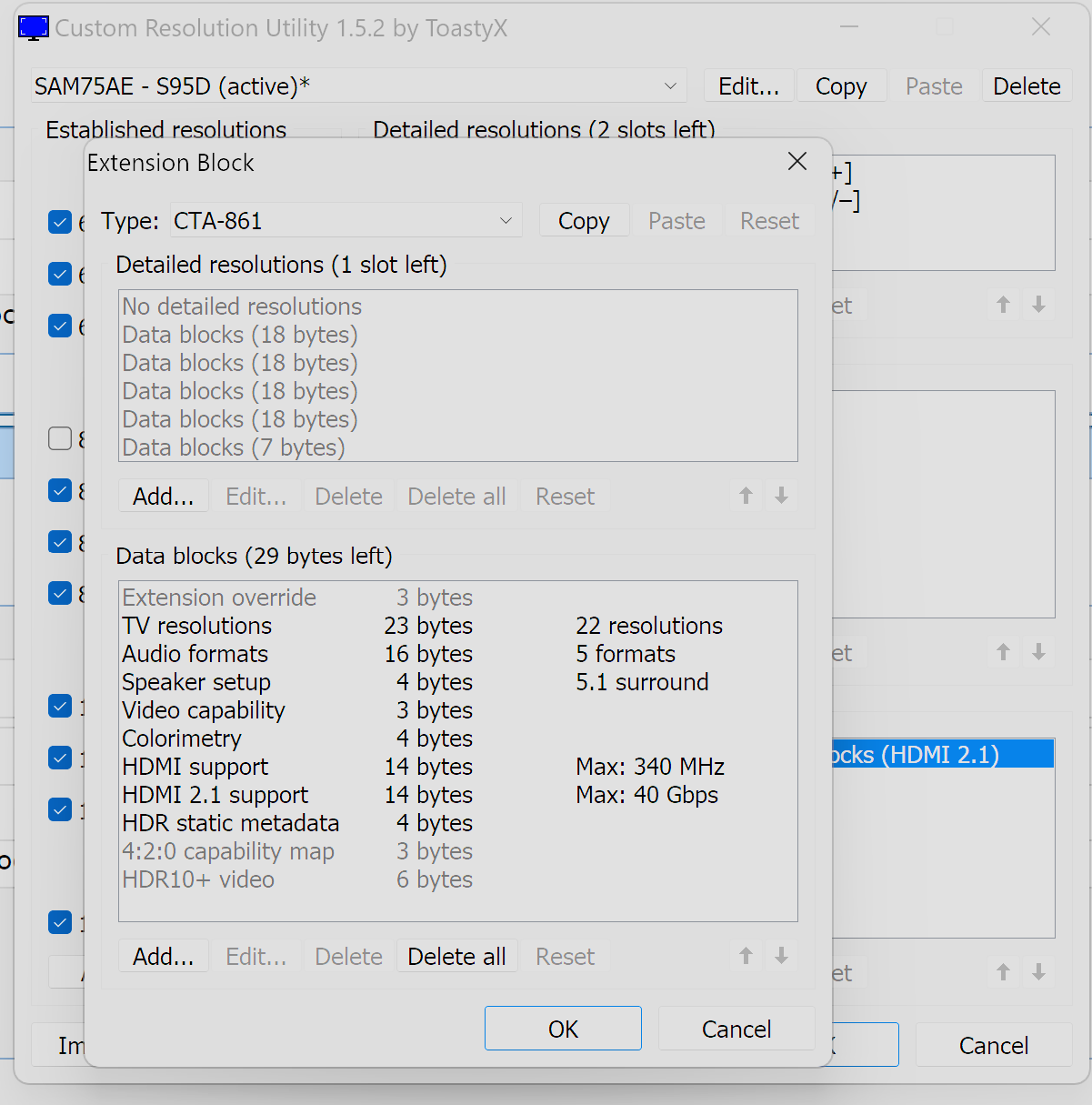Open the Type CTA-861 dropdown
Screen dimensions: 1092x1105
click(346, 221)
